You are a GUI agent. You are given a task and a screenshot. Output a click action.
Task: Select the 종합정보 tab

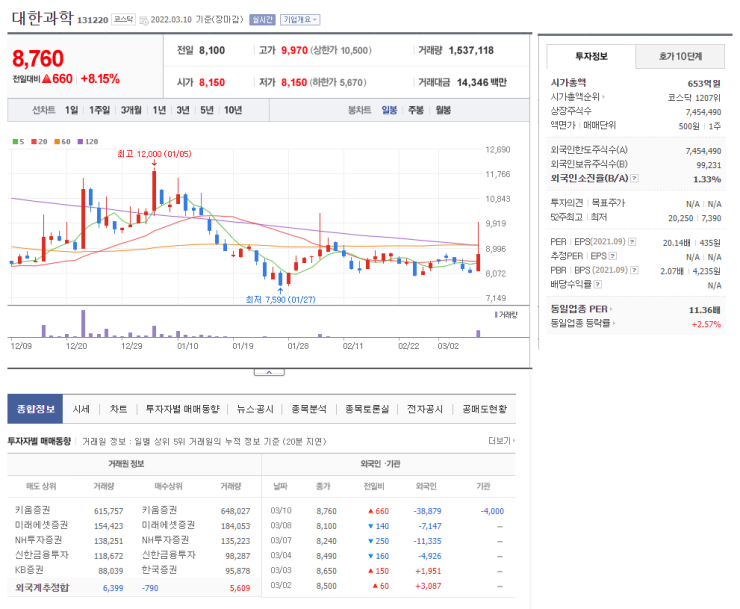(35, 409)
